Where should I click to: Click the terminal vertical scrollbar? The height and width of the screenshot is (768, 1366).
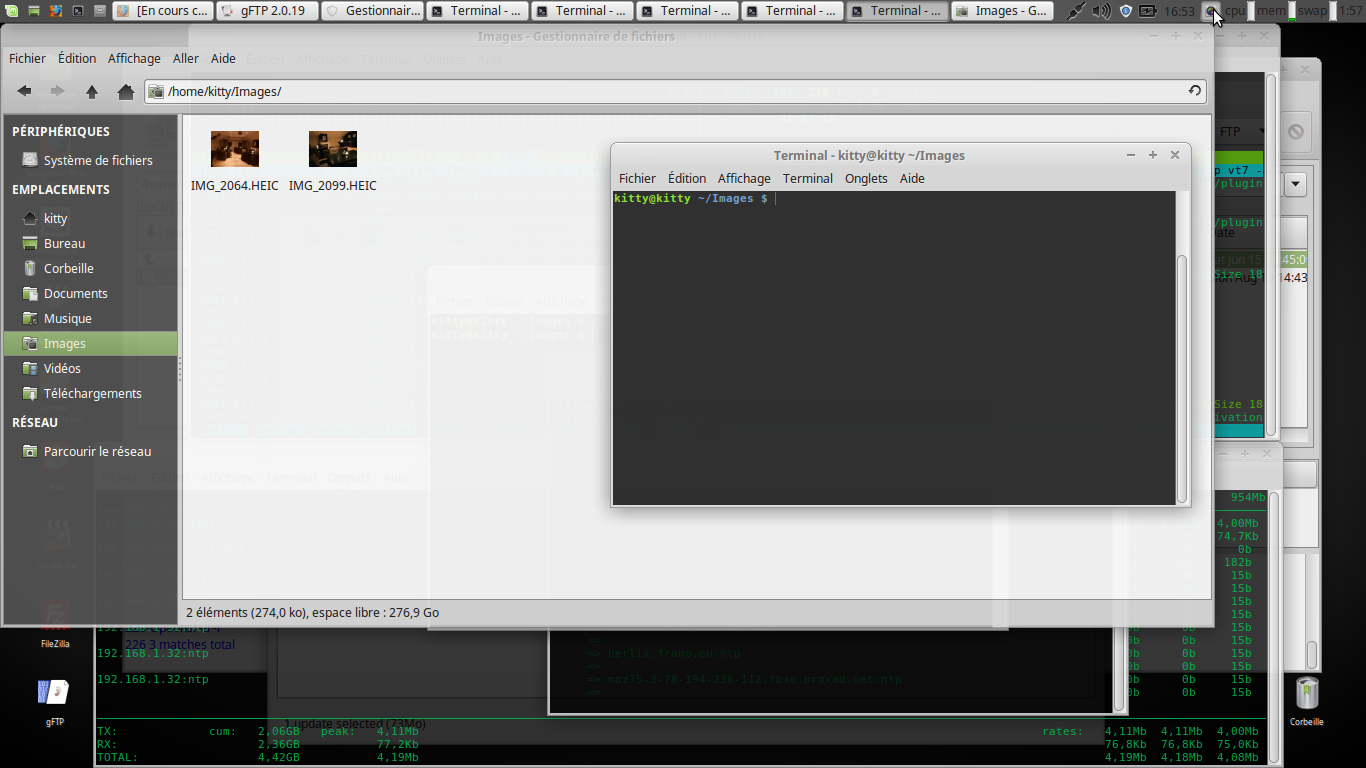[1182, 378]
